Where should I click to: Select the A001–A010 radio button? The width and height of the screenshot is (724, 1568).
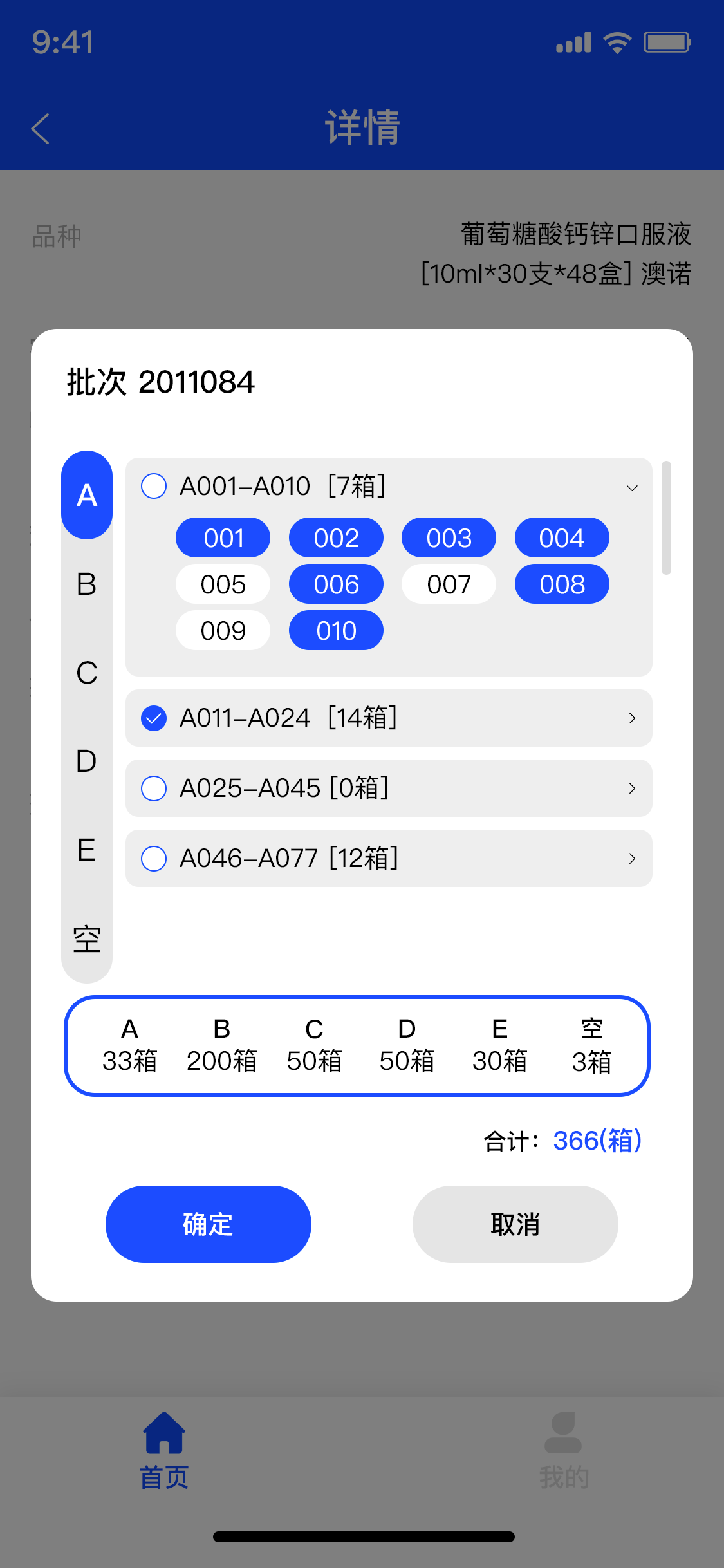coord(154,486)
